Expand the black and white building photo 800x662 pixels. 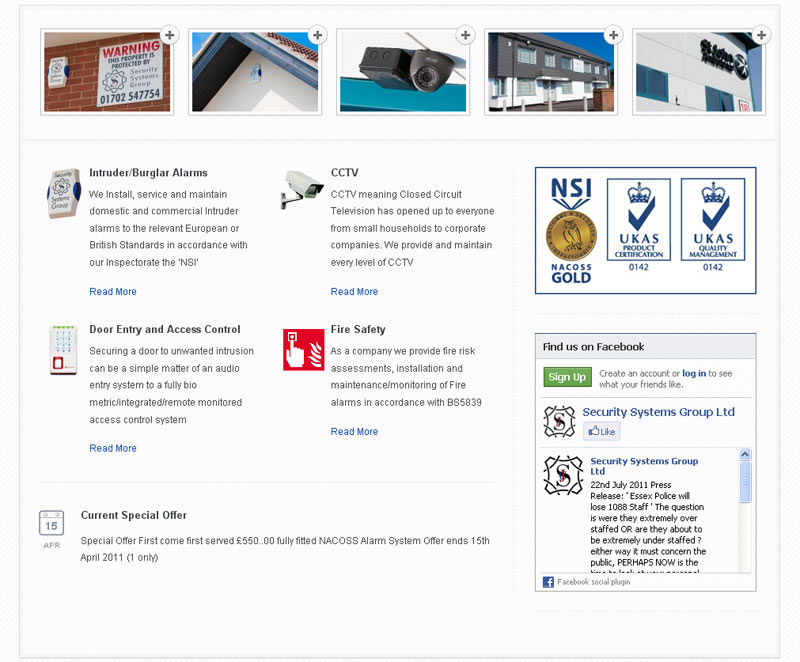point(613,36)
